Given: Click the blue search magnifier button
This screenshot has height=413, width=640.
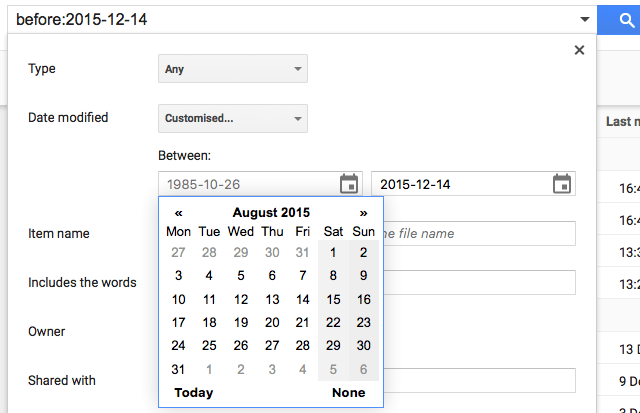Looking at the screenshot, I should click(x=619, y=20).
